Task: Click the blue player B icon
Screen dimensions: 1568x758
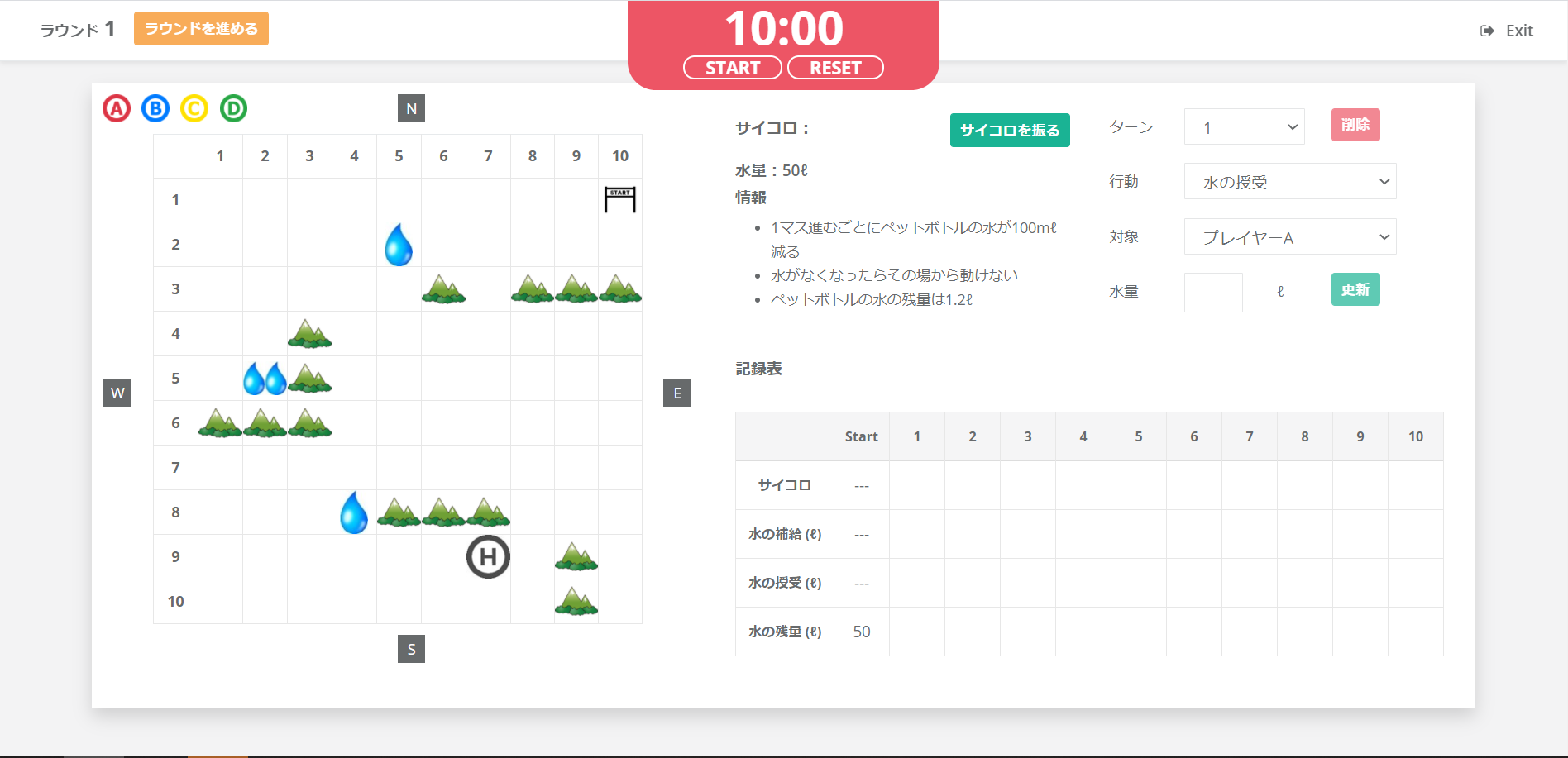Action: coord(155,108)
